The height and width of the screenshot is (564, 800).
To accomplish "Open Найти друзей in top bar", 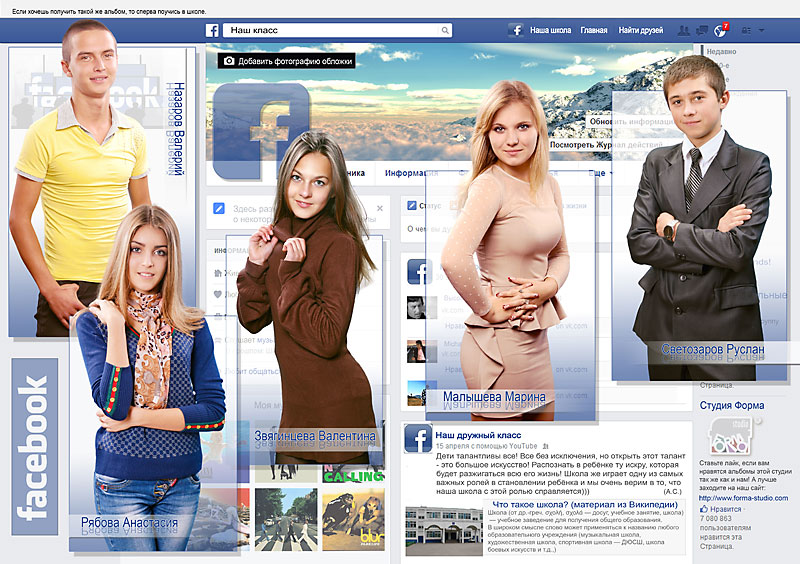I will click(x=641, y=31).
